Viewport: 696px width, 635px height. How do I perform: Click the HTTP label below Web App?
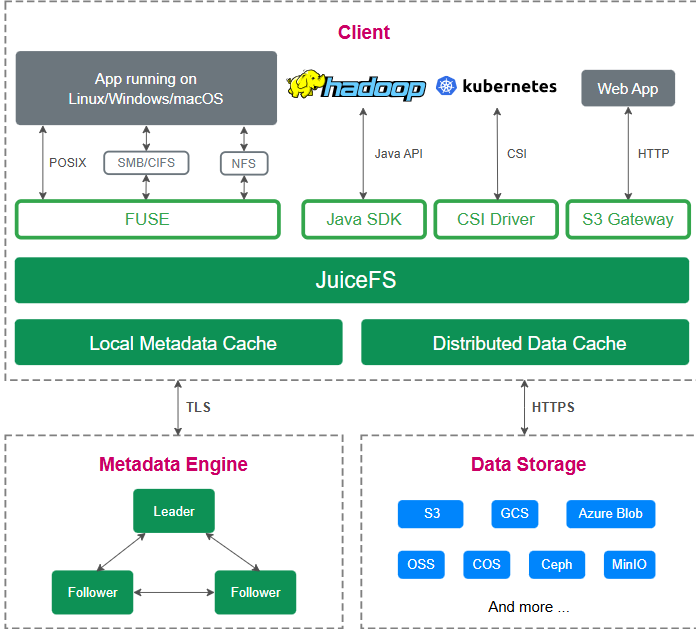[x=653, y=154]
